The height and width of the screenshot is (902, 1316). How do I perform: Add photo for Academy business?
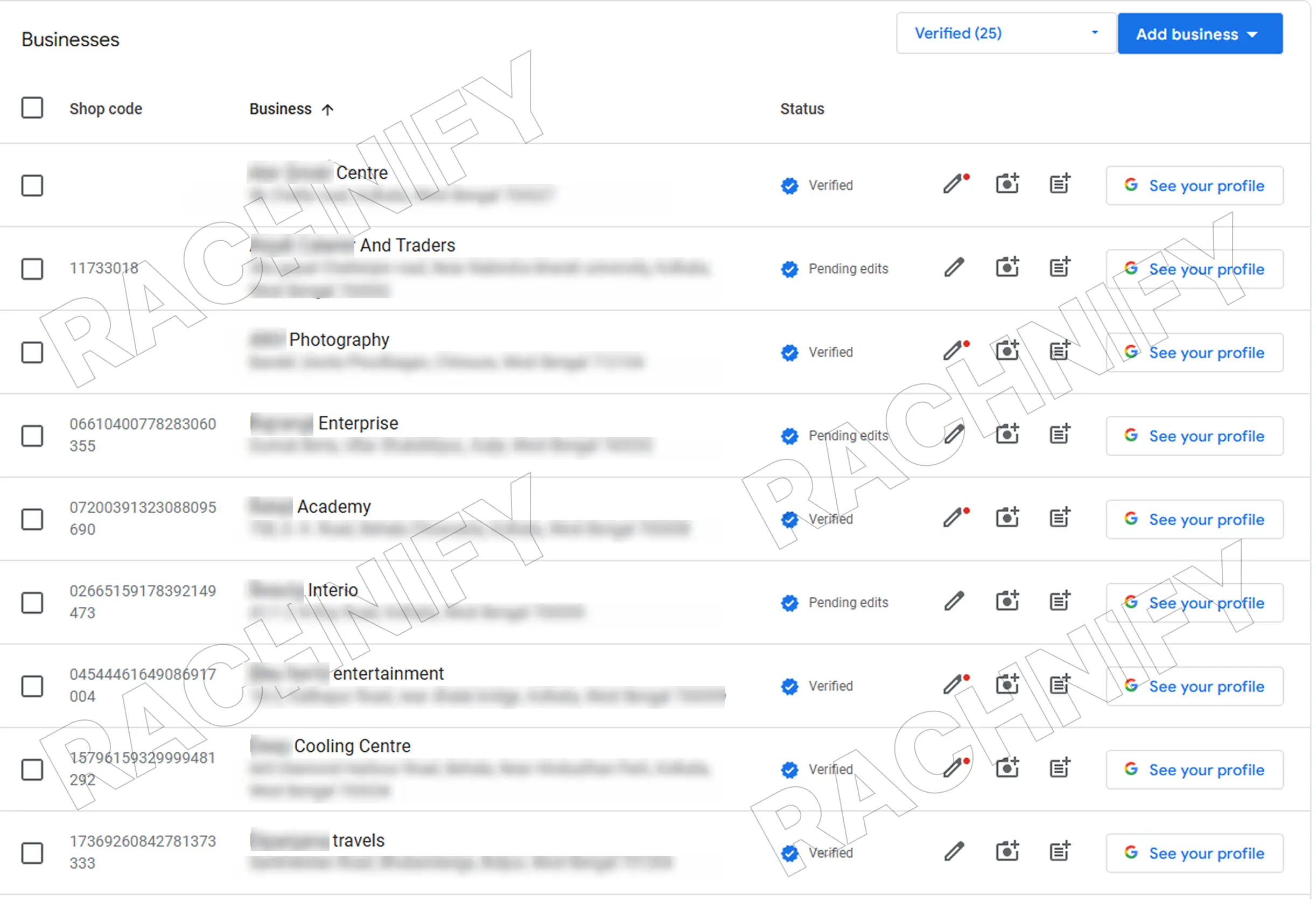1007,518
